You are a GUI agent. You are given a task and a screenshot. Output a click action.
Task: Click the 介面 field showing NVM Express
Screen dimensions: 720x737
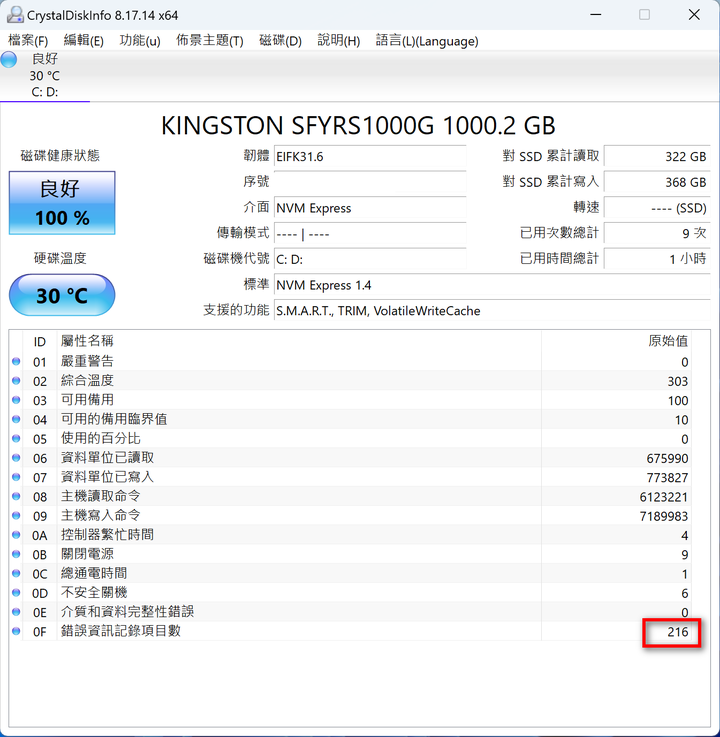click(x=370, y=208)
